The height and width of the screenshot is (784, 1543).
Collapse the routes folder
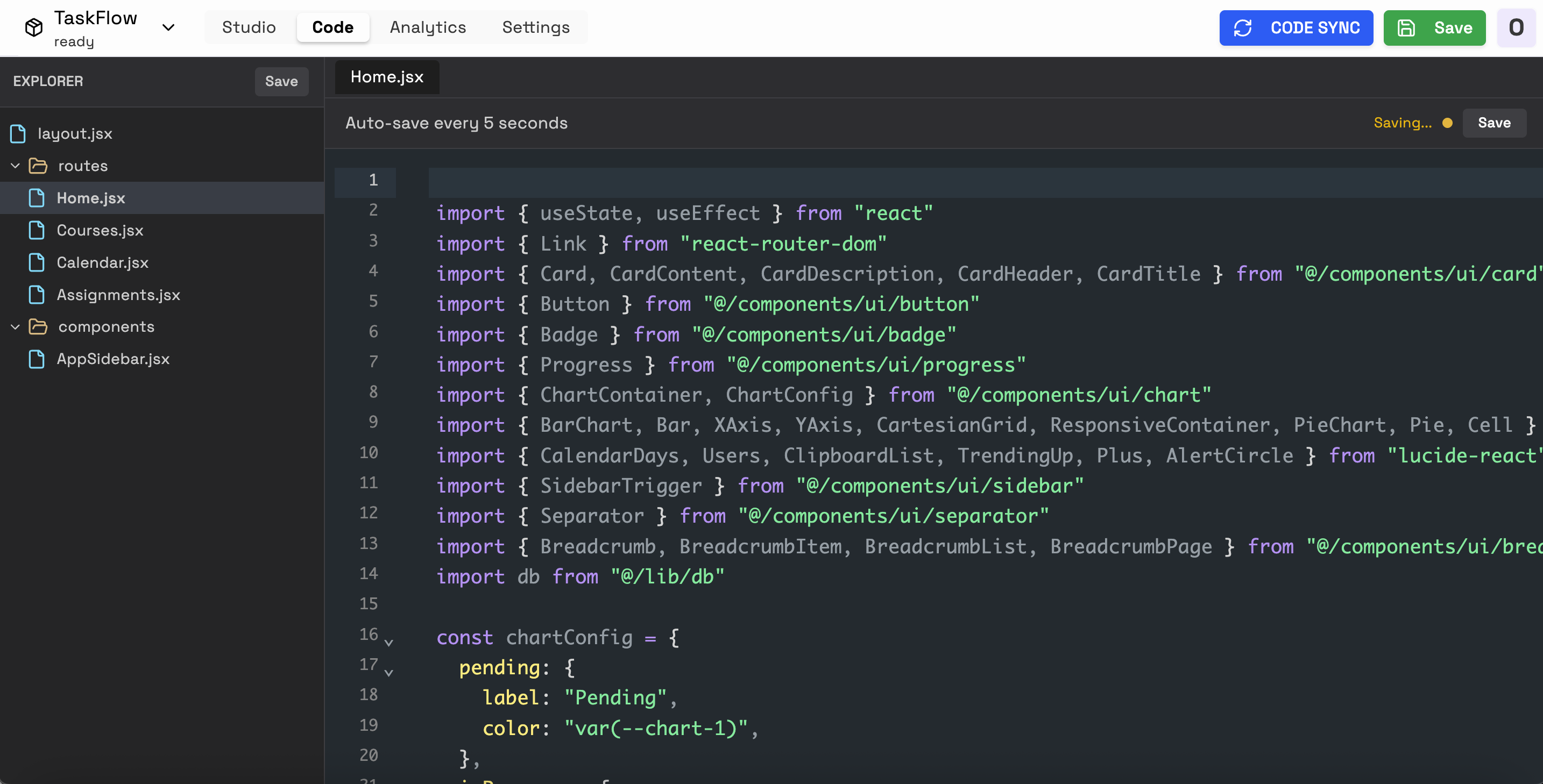pyautogui.click(x=15, y=166)
